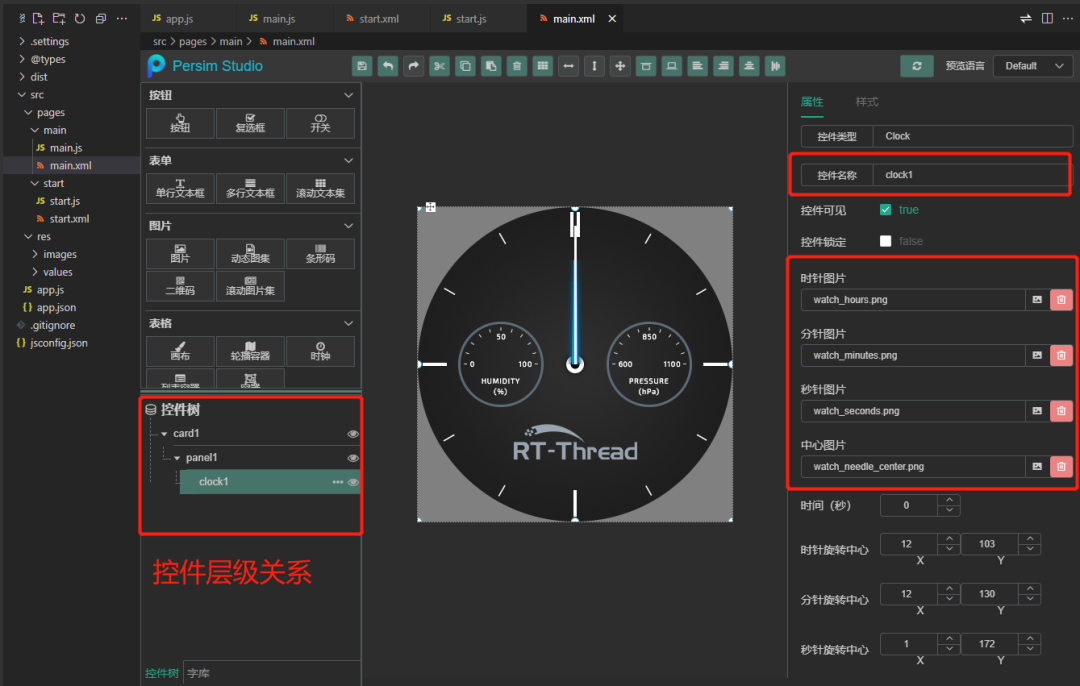This screenshot has height=686, width=1080.
Task: Open the Default language dropdown
Action: pos(1033,66)
